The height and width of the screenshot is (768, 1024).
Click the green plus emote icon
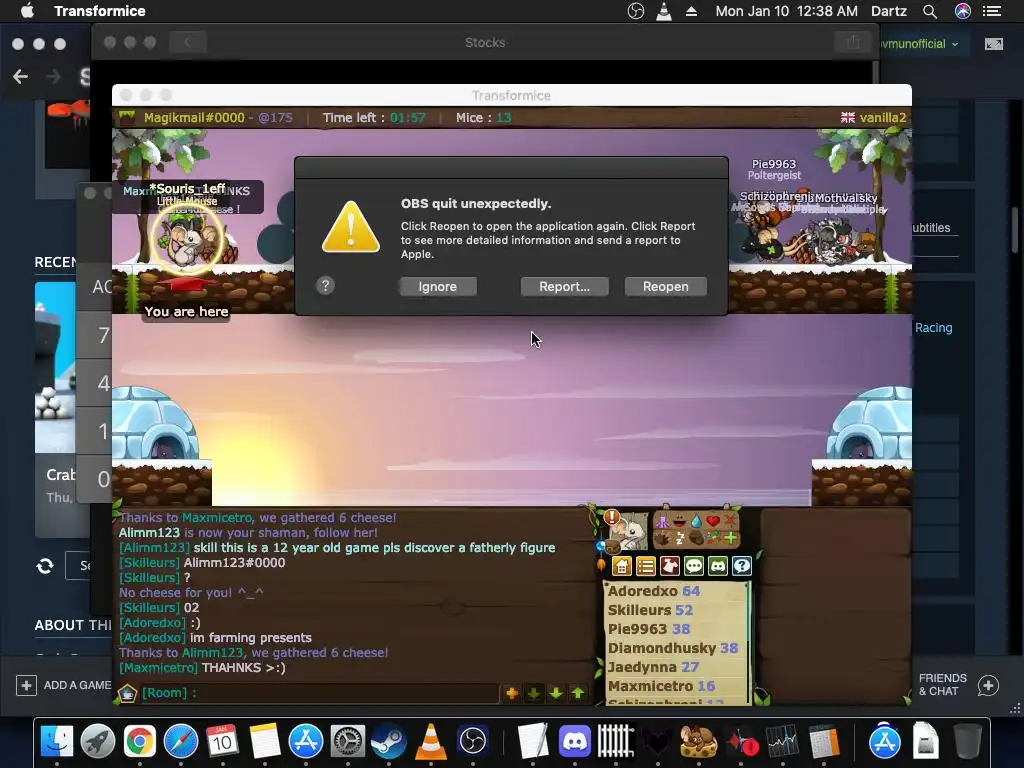(730, 538)
